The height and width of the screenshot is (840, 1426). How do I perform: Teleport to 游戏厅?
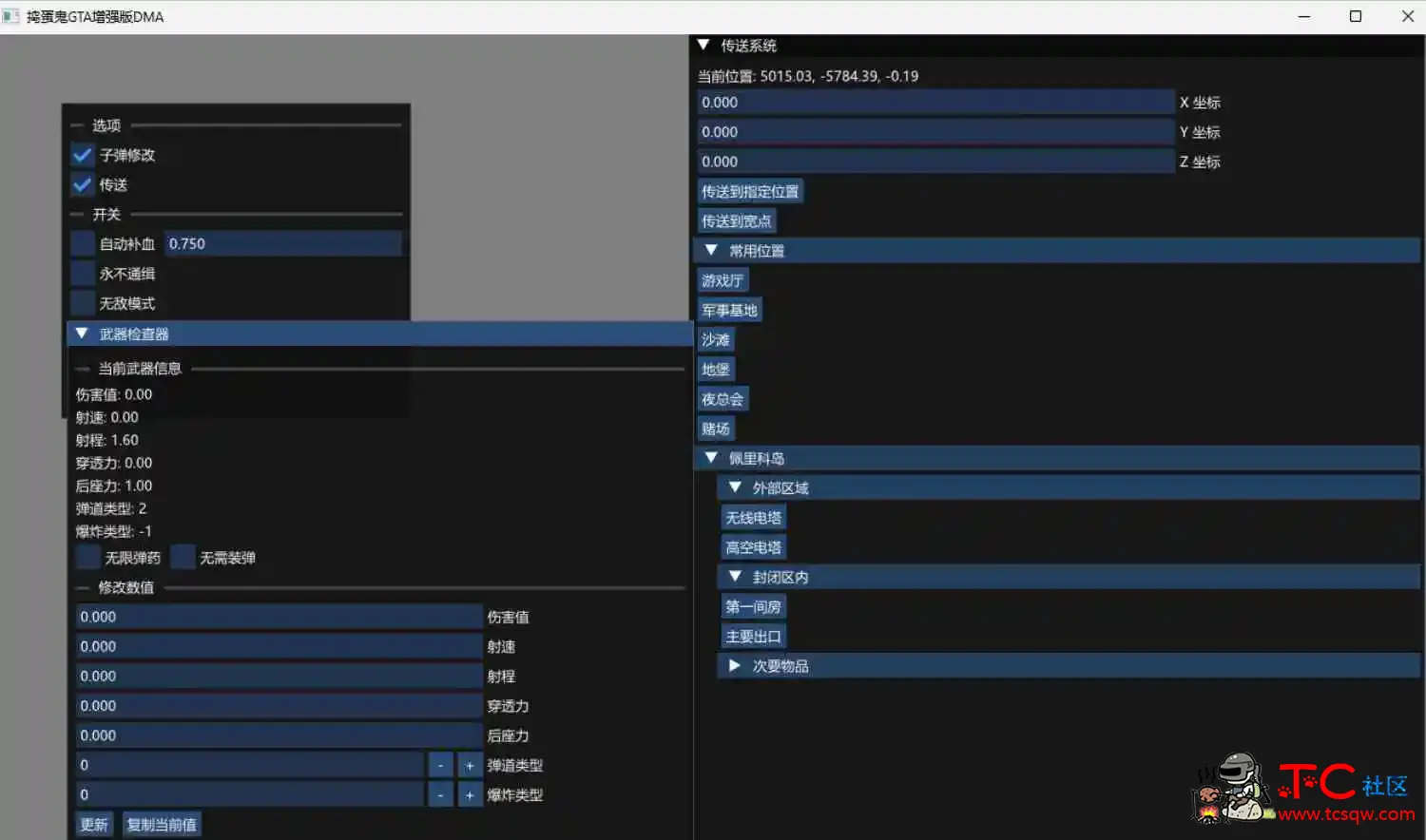tap(723, 280)
